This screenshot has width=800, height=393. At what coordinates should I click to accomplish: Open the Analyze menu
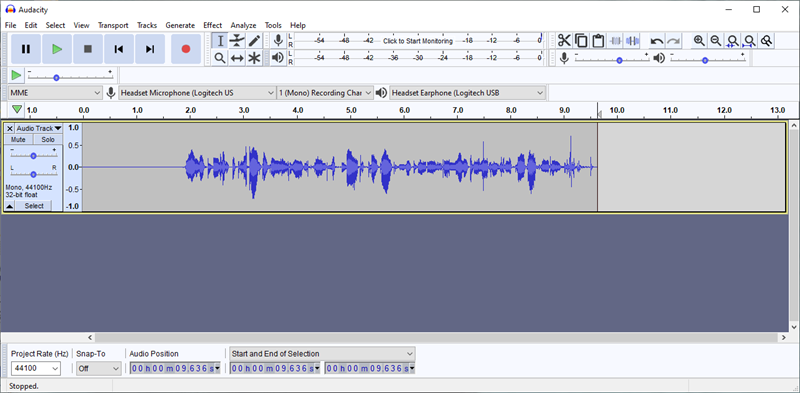tap(243, 25)
